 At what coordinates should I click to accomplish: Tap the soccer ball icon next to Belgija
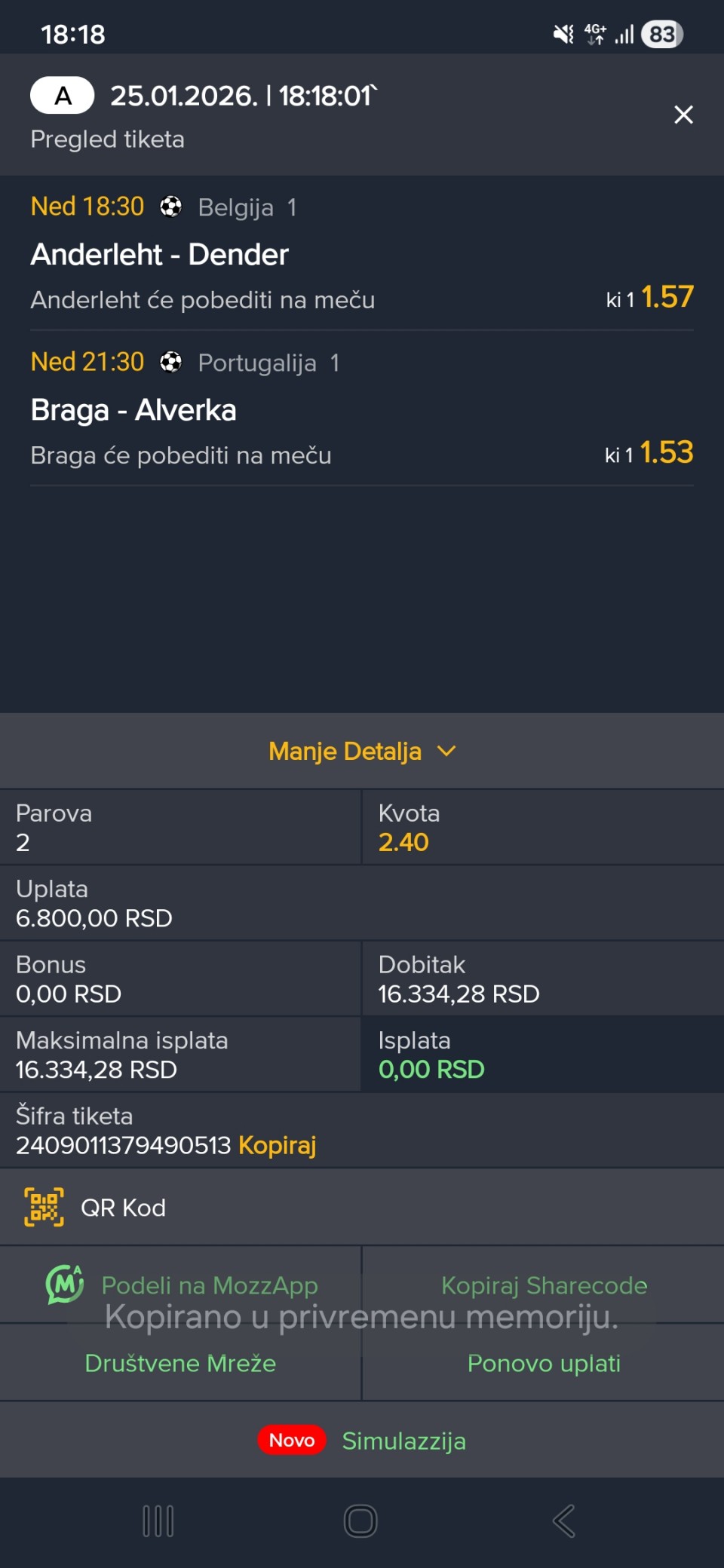171,207
